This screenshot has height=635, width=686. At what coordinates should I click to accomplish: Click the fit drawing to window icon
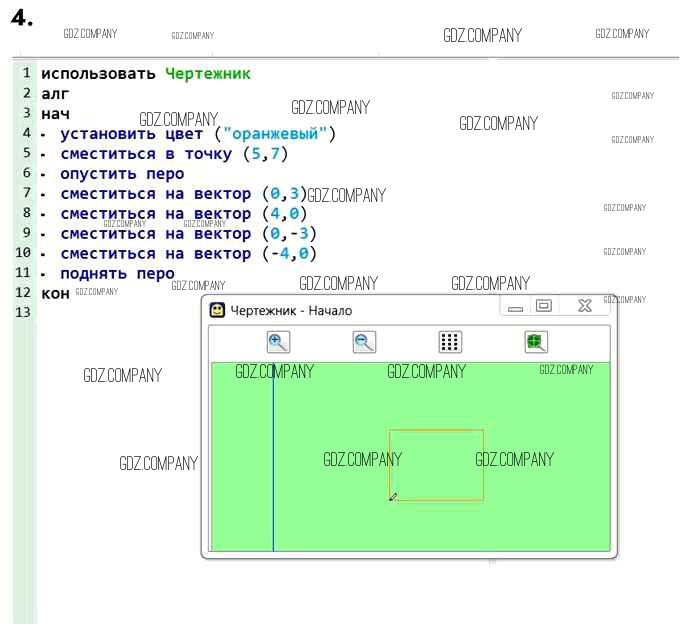[537, 342]
